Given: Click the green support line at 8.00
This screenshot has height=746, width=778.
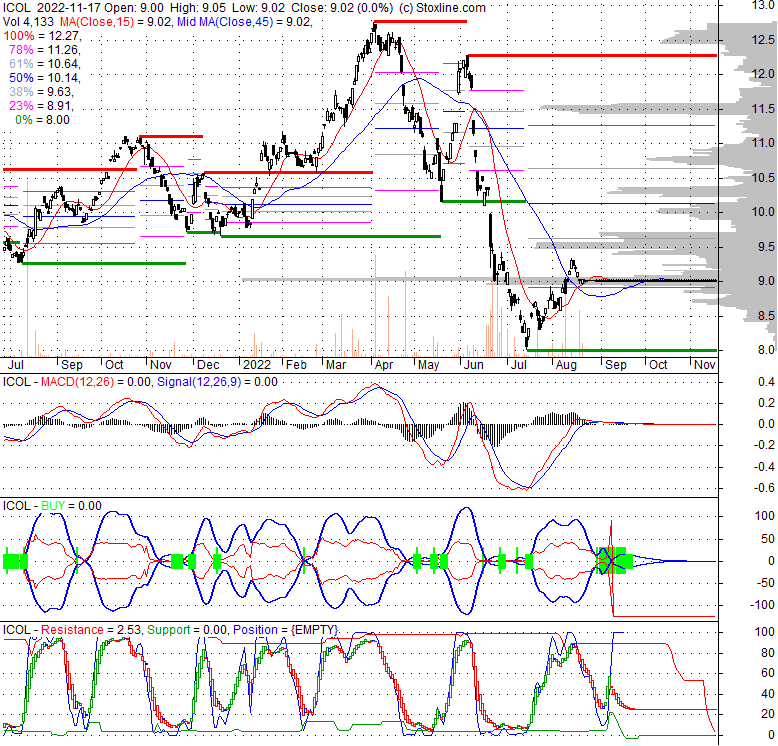Looking at the screenshot, I should [622, 350].
